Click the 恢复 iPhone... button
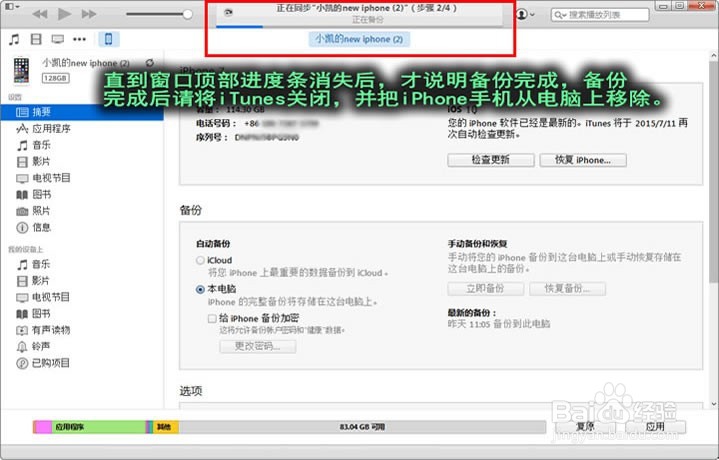719x460 pixels. (583, 160)
